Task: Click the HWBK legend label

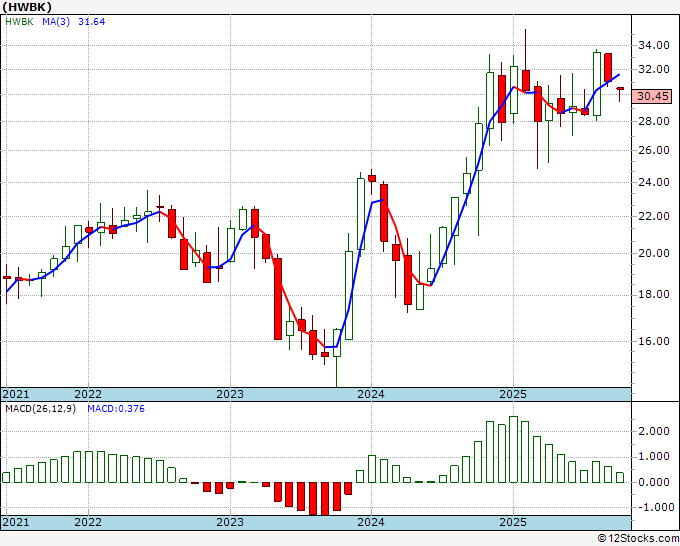Action: pos(19,22)
